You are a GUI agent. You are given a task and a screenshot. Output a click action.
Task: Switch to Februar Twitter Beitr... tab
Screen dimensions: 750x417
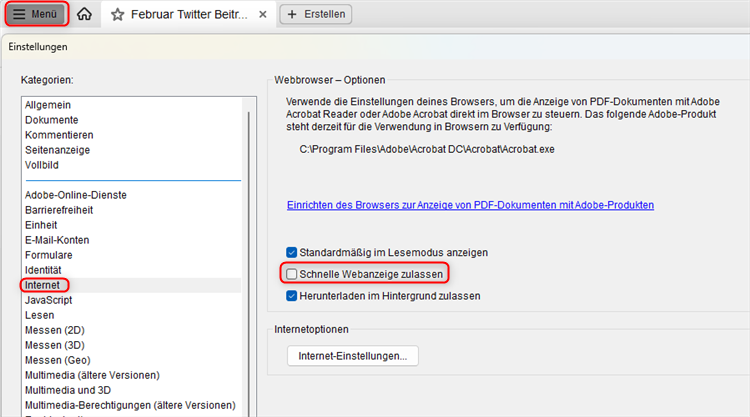click(189, 14)
